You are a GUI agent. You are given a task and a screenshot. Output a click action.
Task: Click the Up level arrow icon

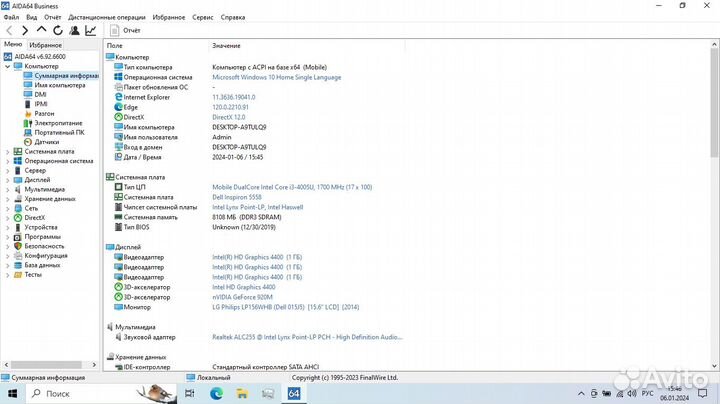click(41, 31)
